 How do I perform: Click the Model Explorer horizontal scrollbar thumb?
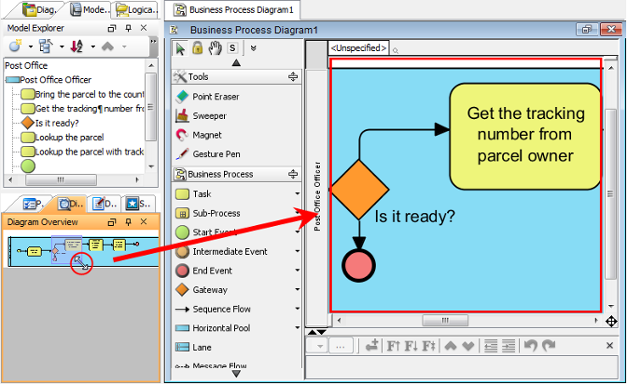tap(61, 180)
